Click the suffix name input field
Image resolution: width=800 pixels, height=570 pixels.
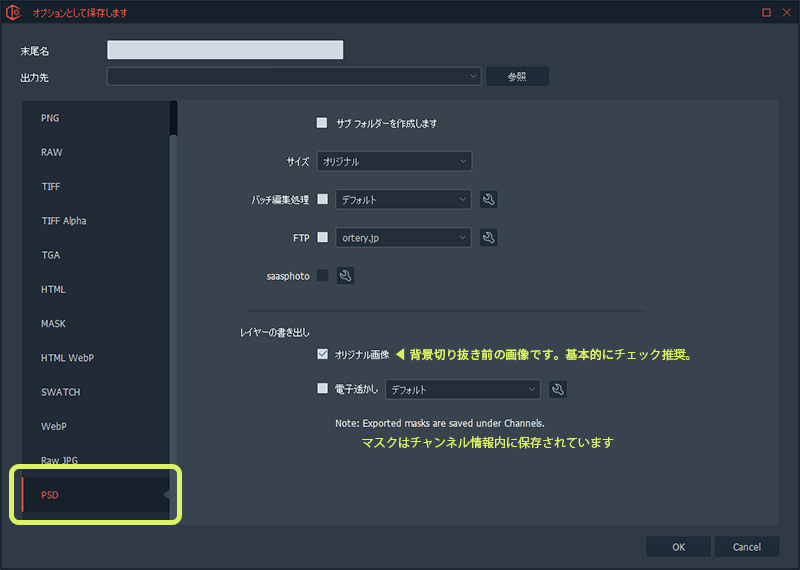[x=225, y=50]
